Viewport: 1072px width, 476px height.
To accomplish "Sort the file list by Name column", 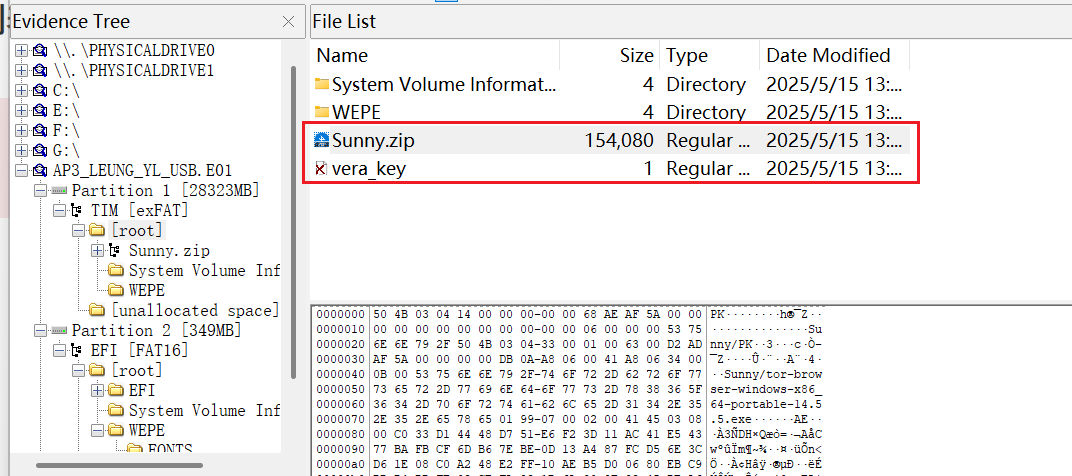I will click(x=342, y=55).
